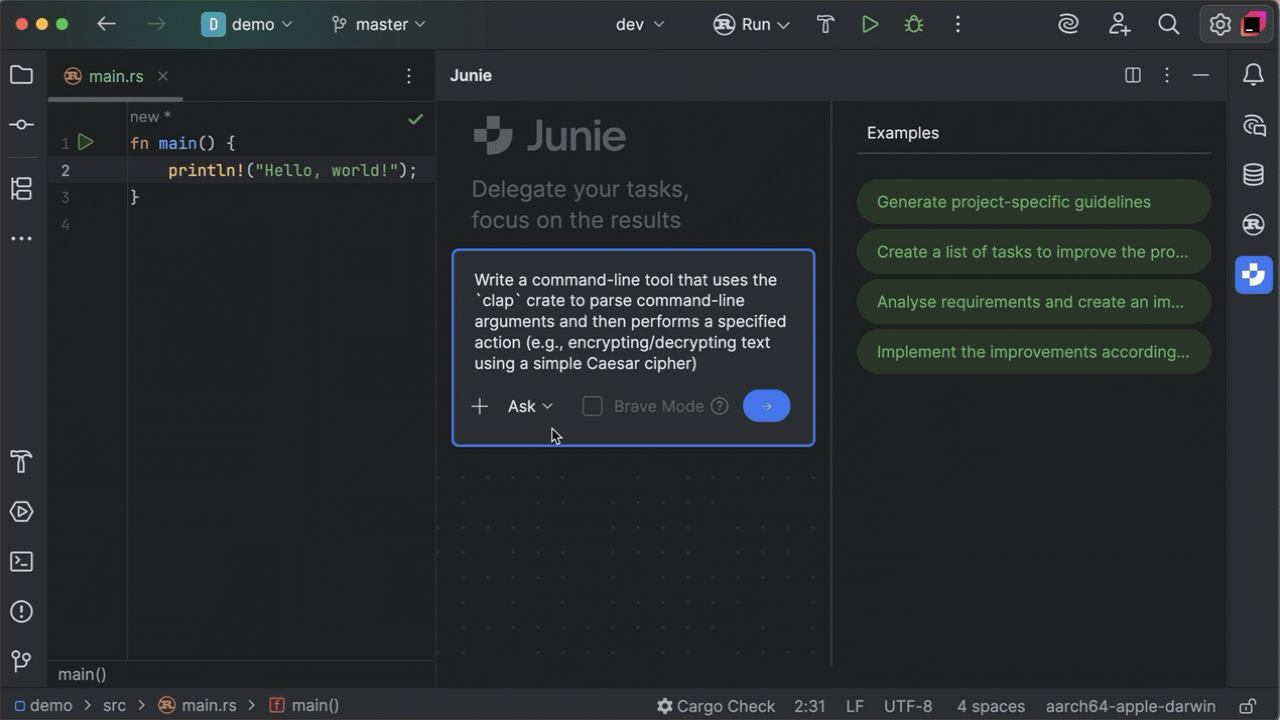This screenshot has width=1280, height=720.
Task: Change the 4 spaces indent setting
Action: pos(991,706)
